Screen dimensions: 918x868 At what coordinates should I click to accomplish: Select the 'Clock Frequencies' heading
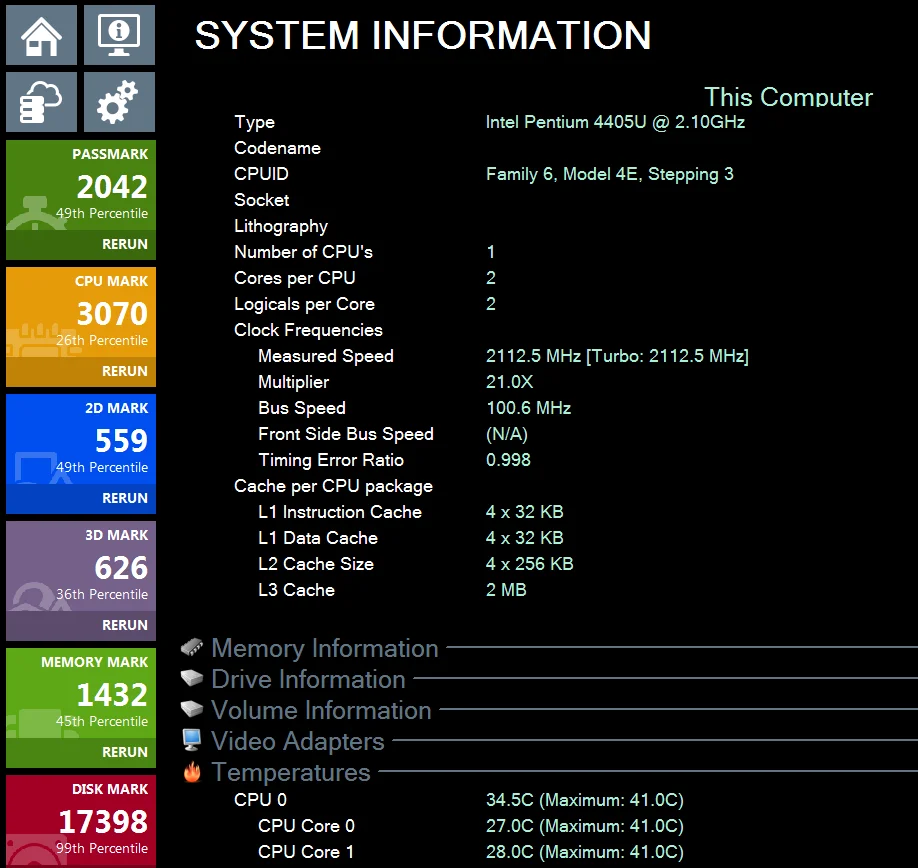309,330
